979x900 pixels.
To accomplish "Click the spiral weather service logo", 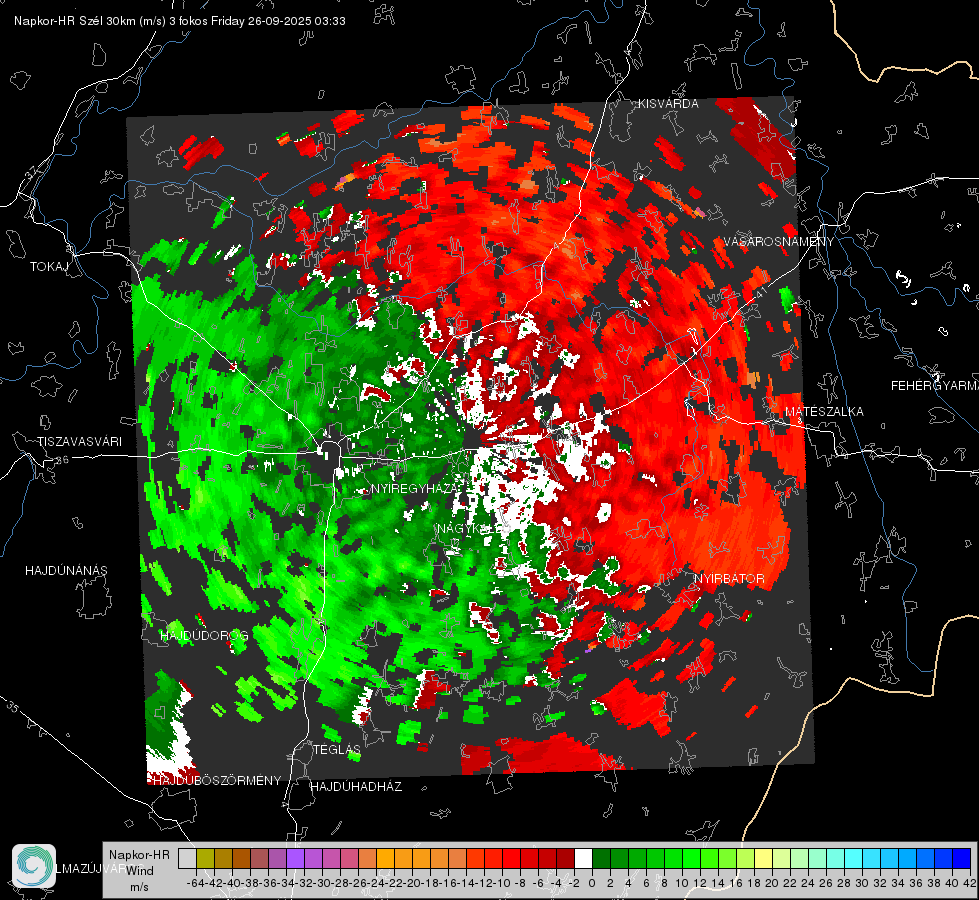I will pos(34,866).
